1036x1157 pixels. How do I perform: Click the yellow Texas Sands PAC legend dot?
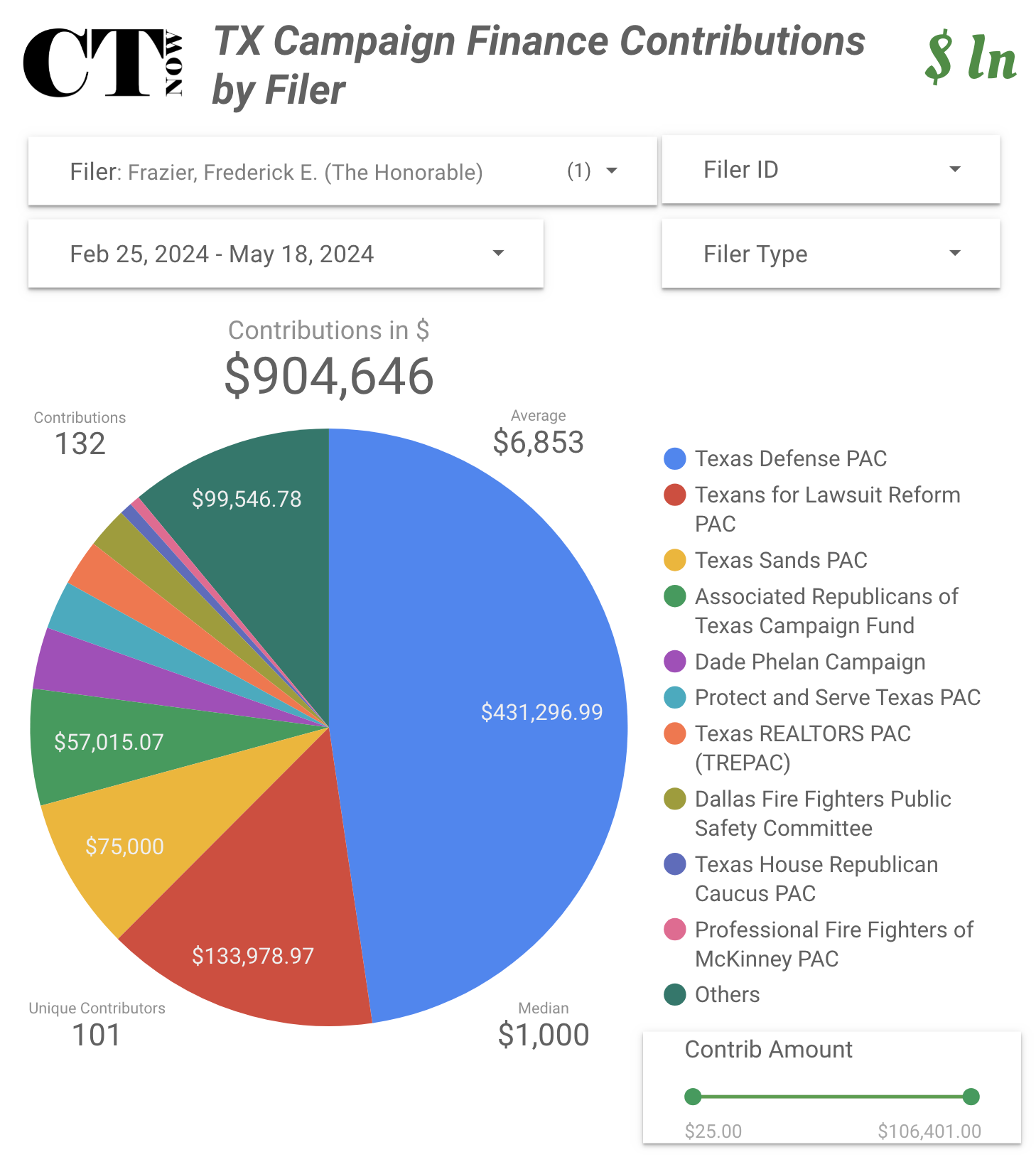[674, 560]
